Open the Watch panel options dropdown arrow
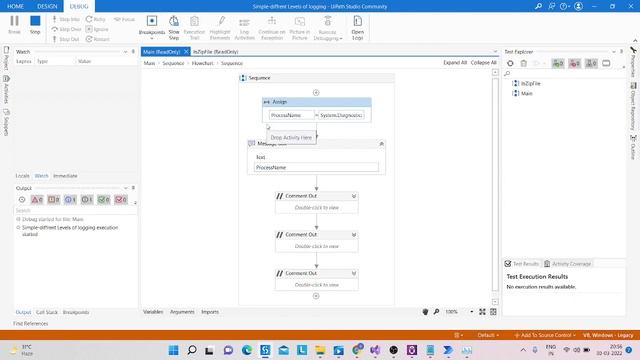The height and width of the screenshot is (360, 640). [x=125, y=52]
